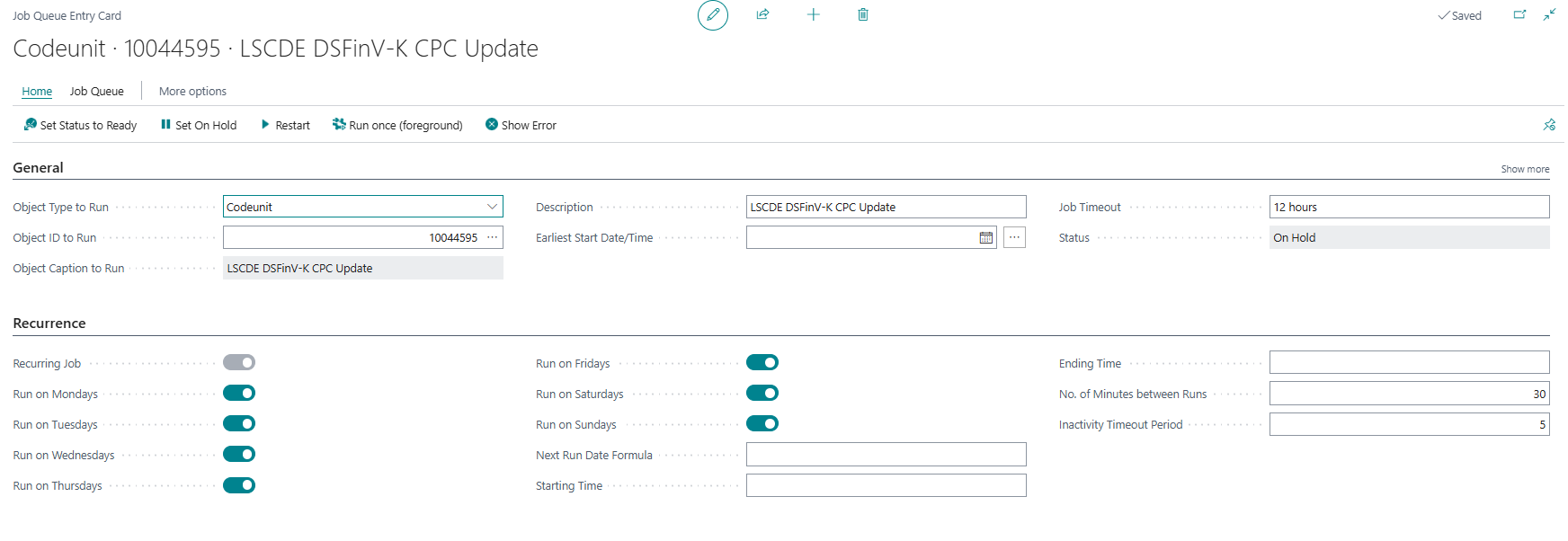Expand General section with Show more
Screen dimensions: 1568x541
1524,169
